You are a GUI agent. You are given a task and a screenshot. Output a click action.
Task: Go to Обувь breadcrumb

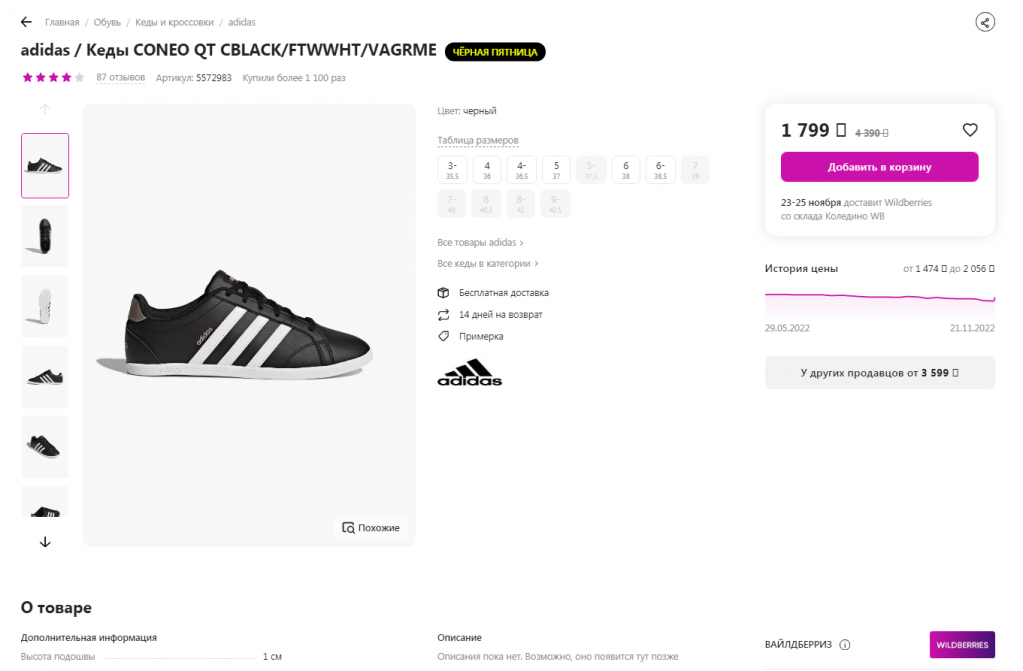107,22
